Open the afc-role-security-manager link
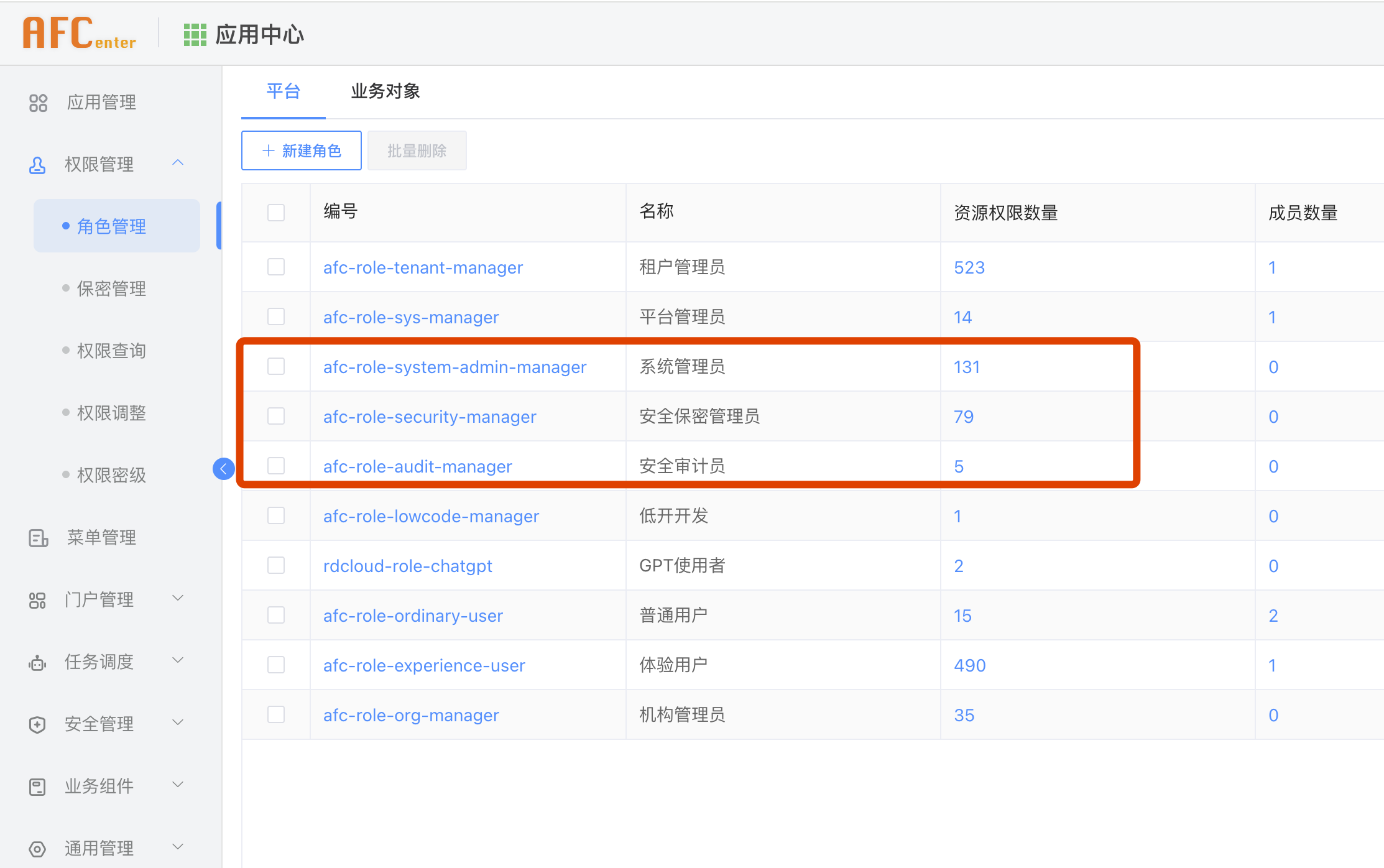 430,417
